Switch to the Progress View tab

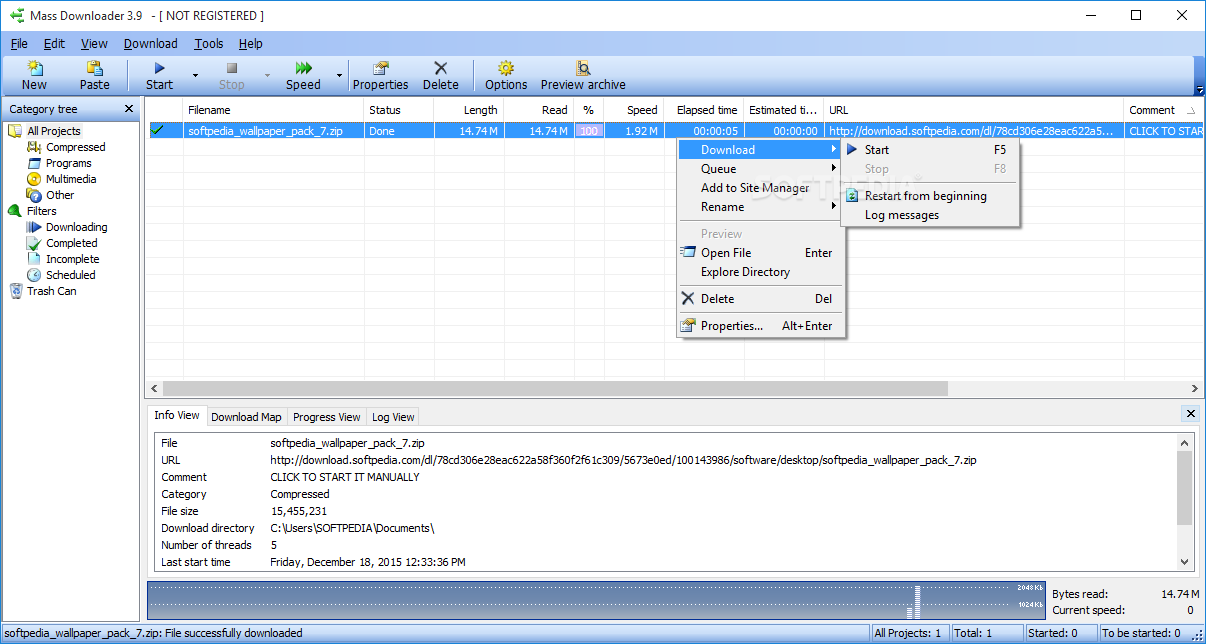327,417
